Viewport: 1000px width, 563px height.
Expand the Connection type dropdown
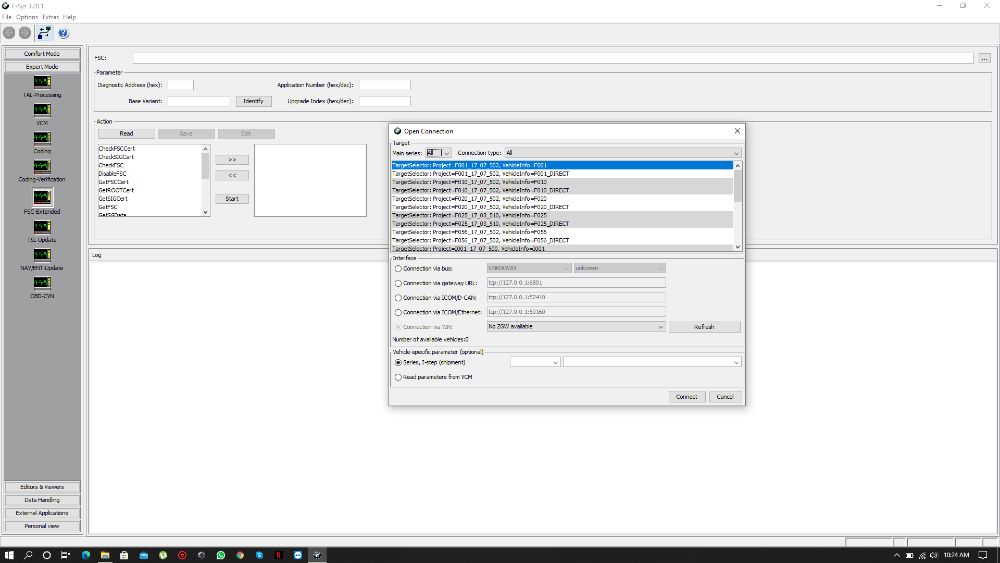coord(736,153)
